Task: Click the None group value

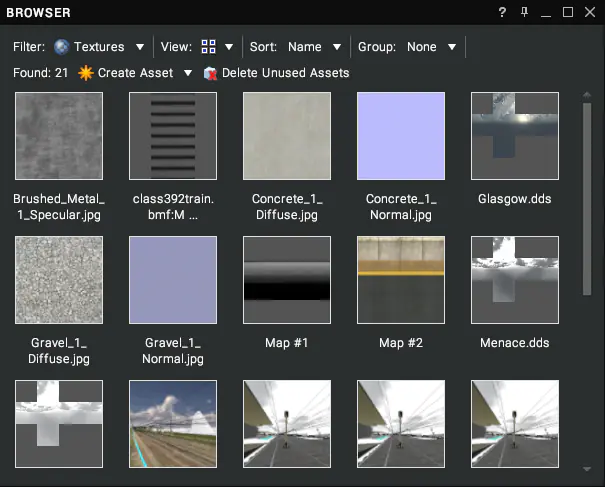Action: [422, 47]
